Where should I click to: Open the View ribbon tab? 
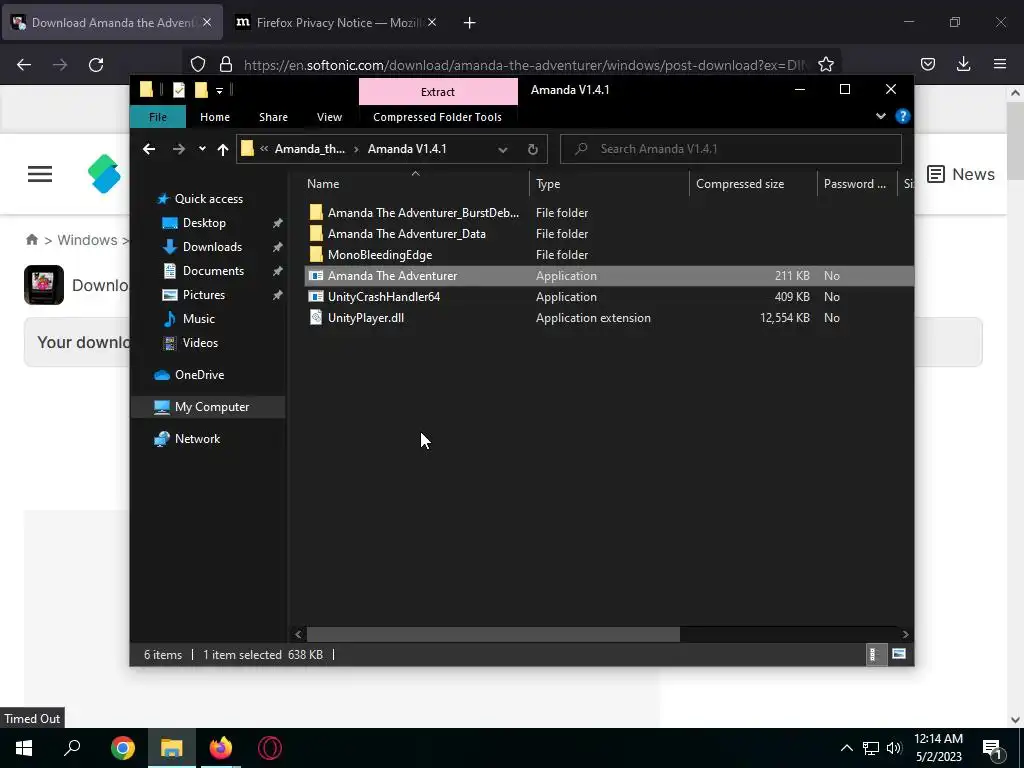[329, 117]
